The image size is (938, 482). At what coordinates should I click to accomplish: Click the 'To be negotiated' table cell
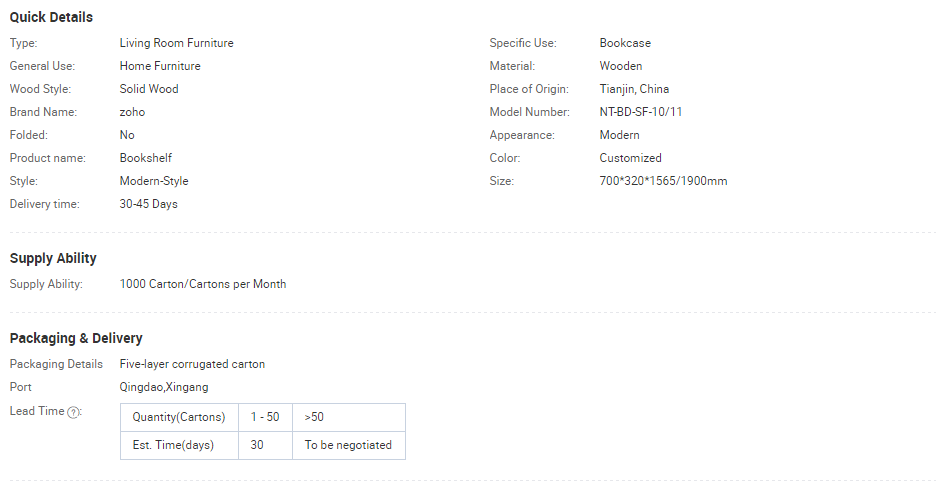[x=349, y=445]
